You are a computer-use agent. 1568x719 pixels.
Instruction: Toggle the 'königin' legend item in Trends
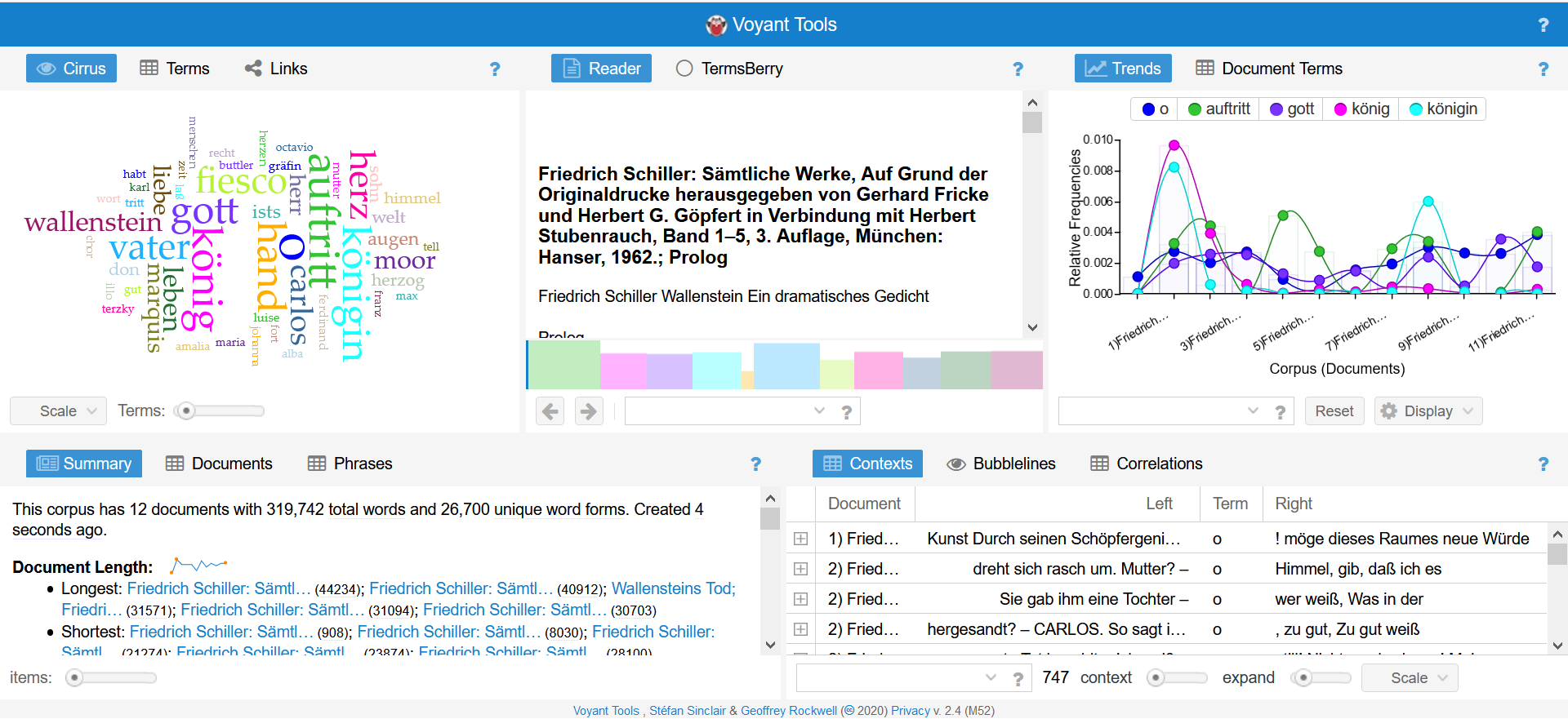pyautogui.click(x=1443, y=109)
